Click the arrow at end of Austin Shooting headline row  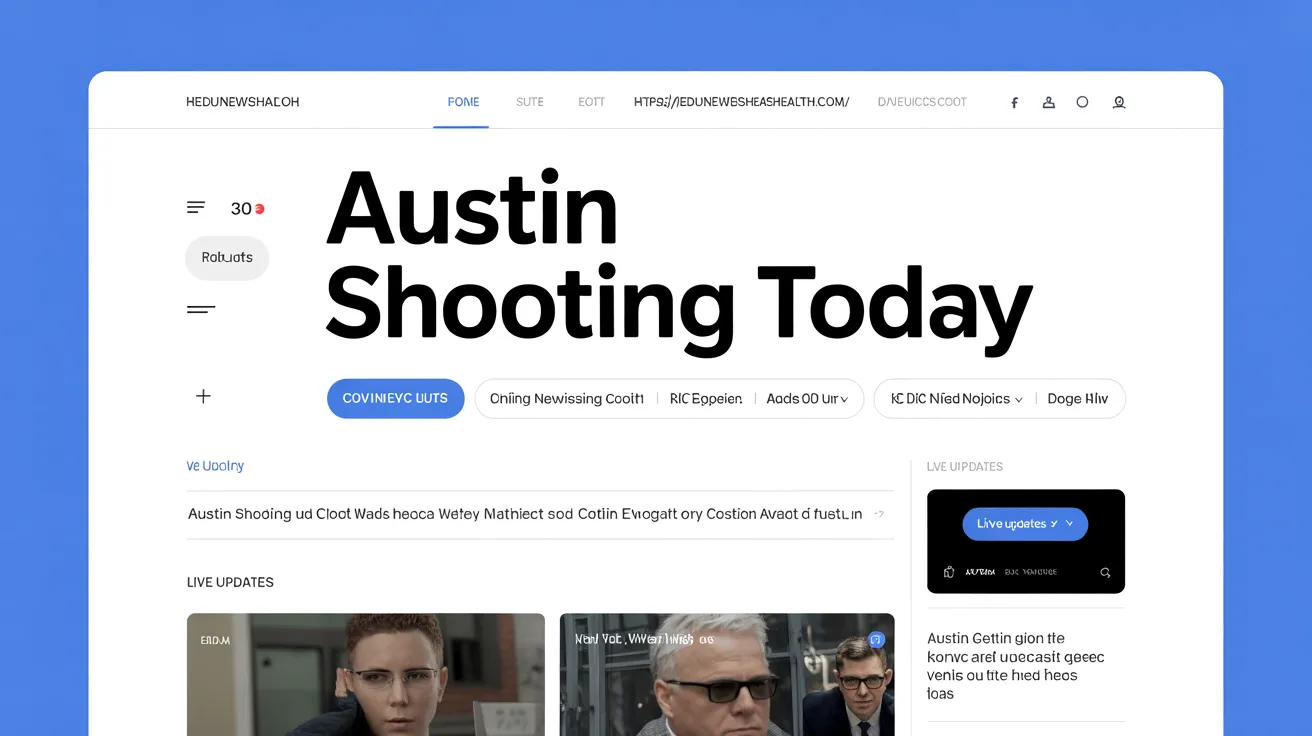[x=879, y=514]
